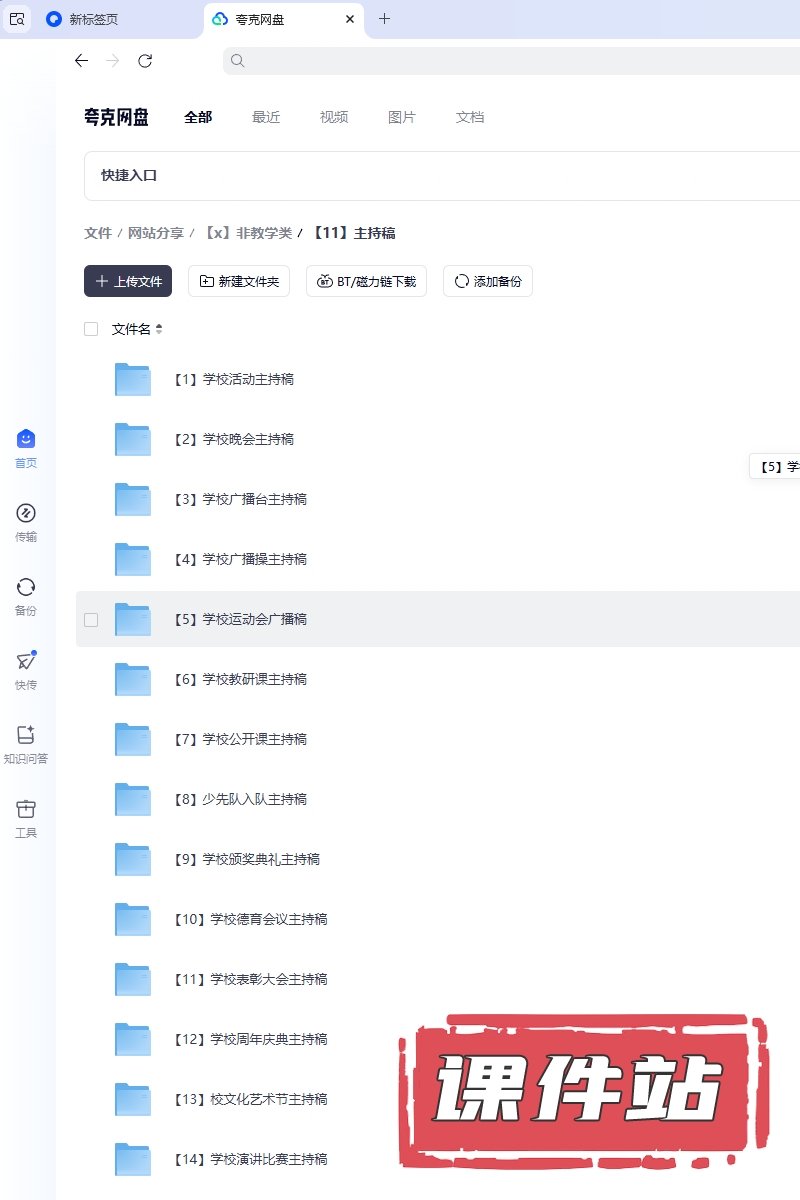Click the BT/磁力链下载 button

click(367, 282)
